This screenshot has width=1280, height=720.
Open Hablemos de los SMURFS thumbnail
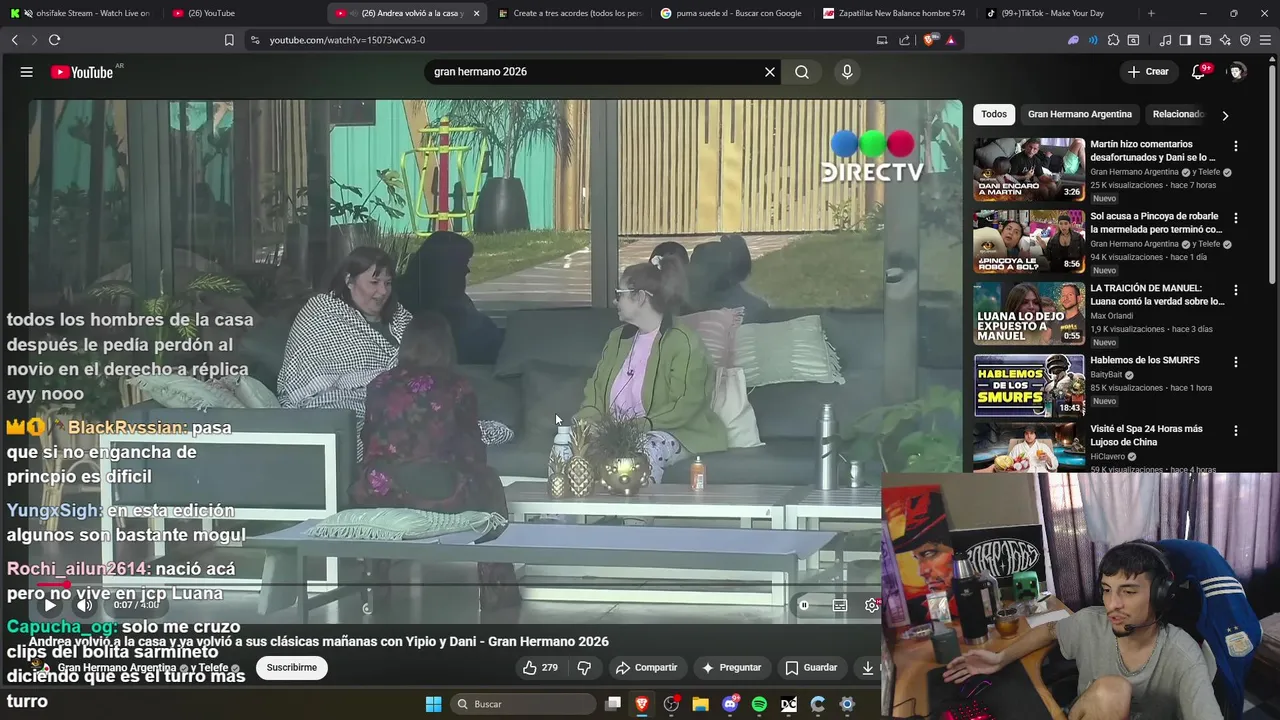click(x=1029, y=385)
